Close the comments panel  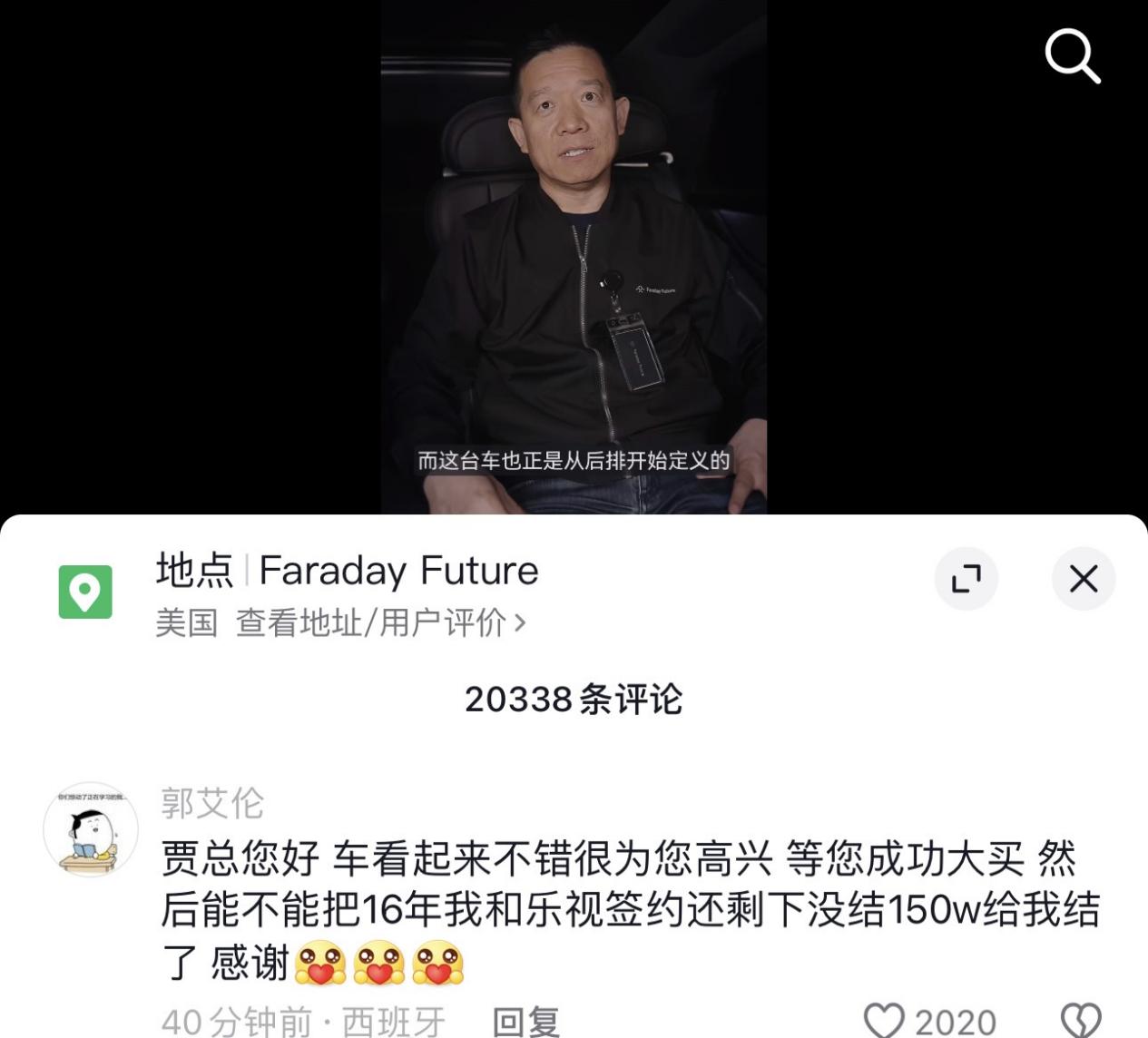coord(1084,579)
